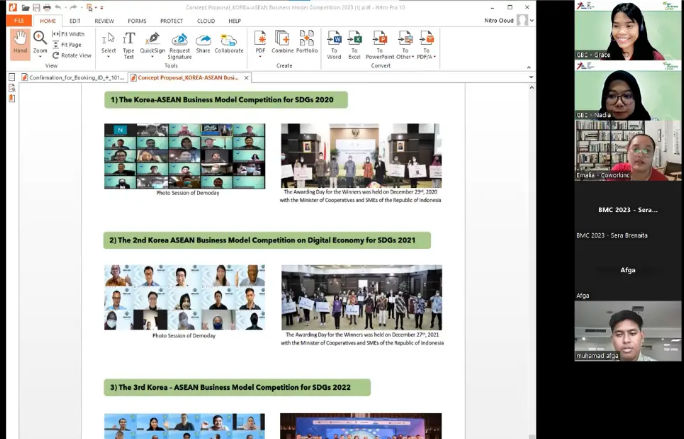The width and height of the screenshot is (684, 439).
Task: Click the Request Signature icon
Action: [180, 42]
